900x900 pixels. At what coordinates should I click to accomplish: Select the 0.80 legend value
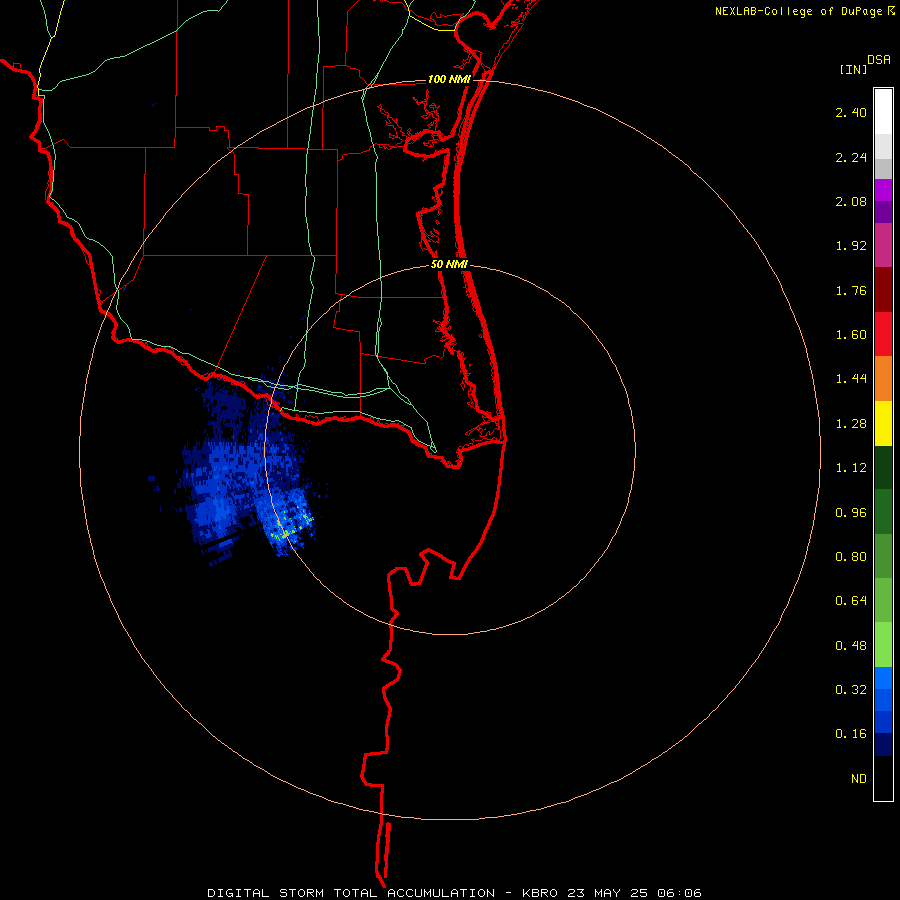point(851,557)
